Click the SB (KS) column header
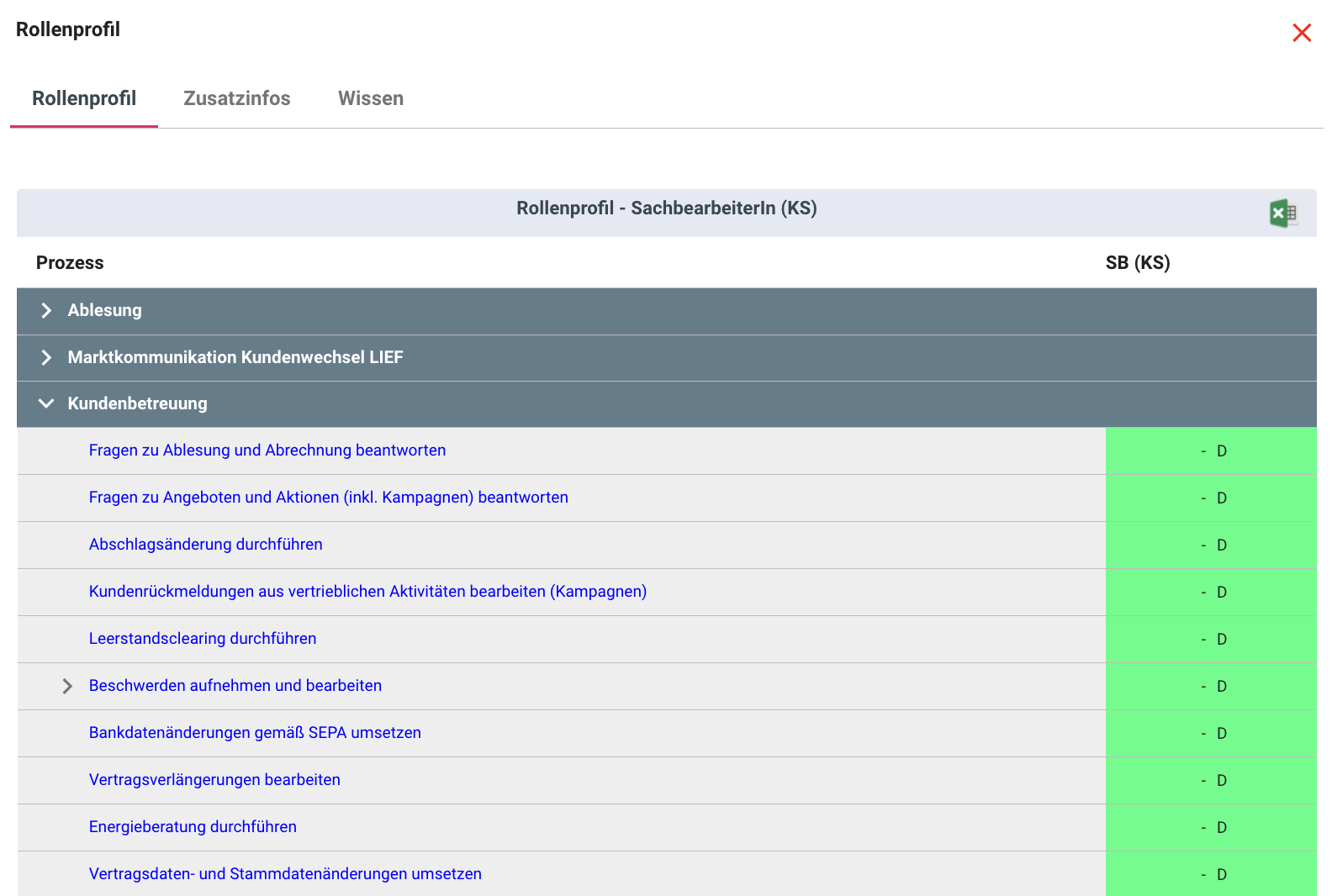Image resolution: width=1332 pixels, height=896 pixels. [x=1137, y=263]
